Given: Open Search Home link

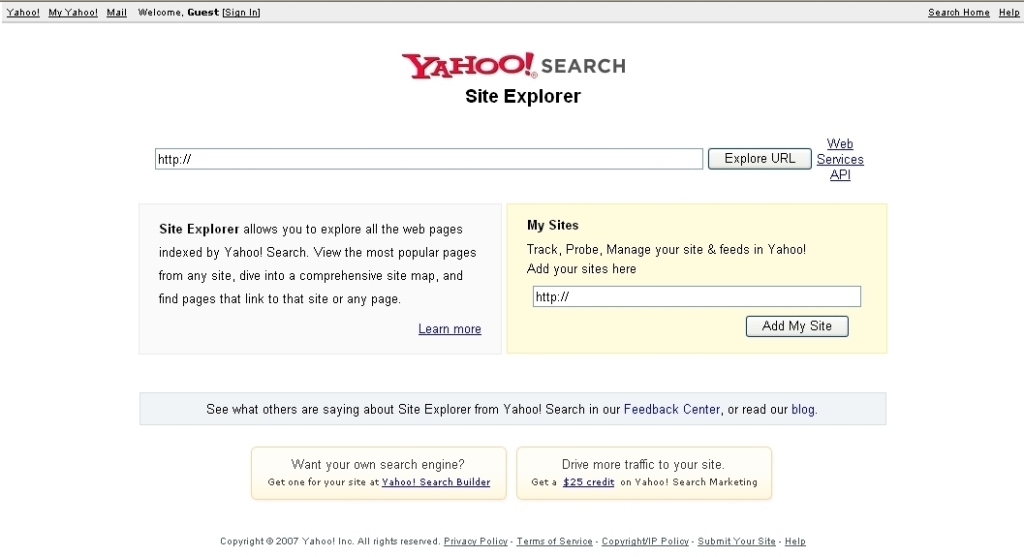Looking at the screenshot, I should pyautogui.click(x=959, y=12).
